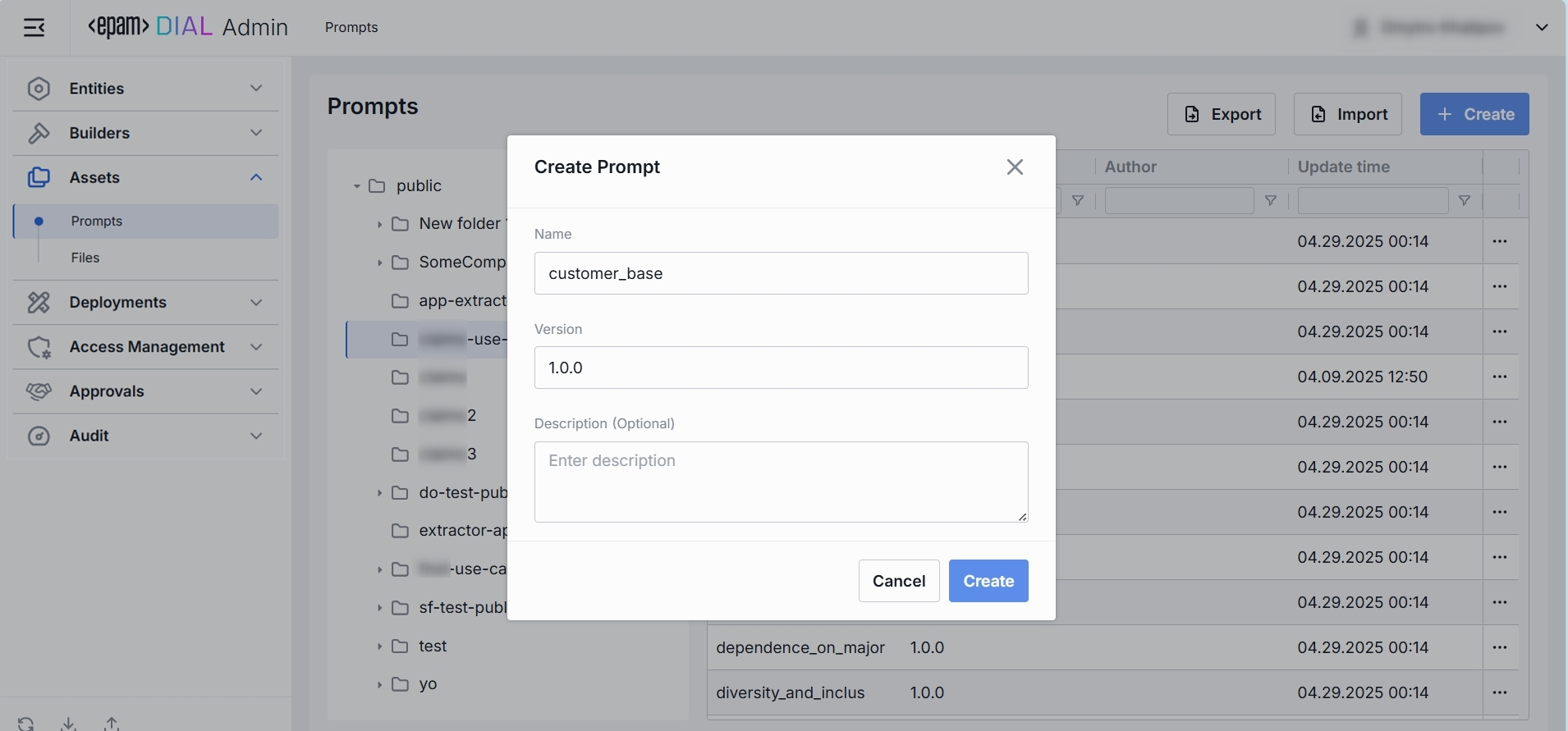Click the Deployments tools icon

pyautogui.click(x=39, y=303)
